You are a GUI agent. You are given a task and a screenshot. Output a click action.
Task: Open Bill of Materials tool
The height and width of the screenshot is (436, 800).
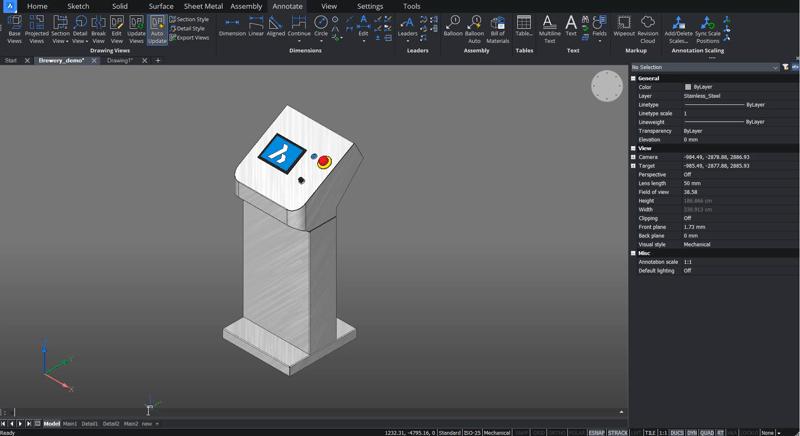(x=497, y=29)
